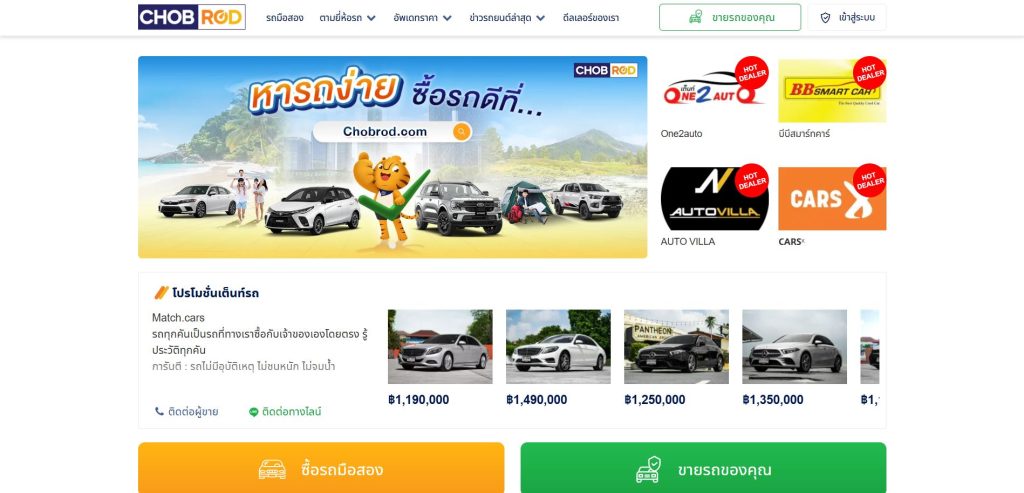Click the Match.cars seller name link
Screen dimensions: 1024x493
[178, 318]
